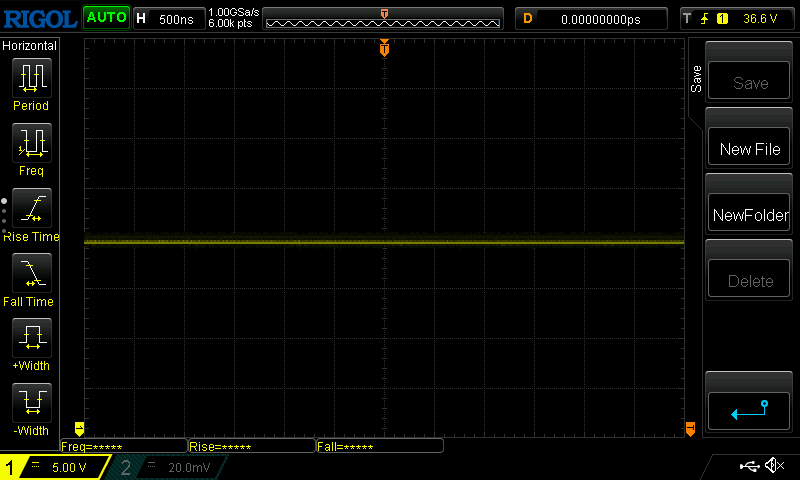Select the +Width measurement icon

pos(32,338)
